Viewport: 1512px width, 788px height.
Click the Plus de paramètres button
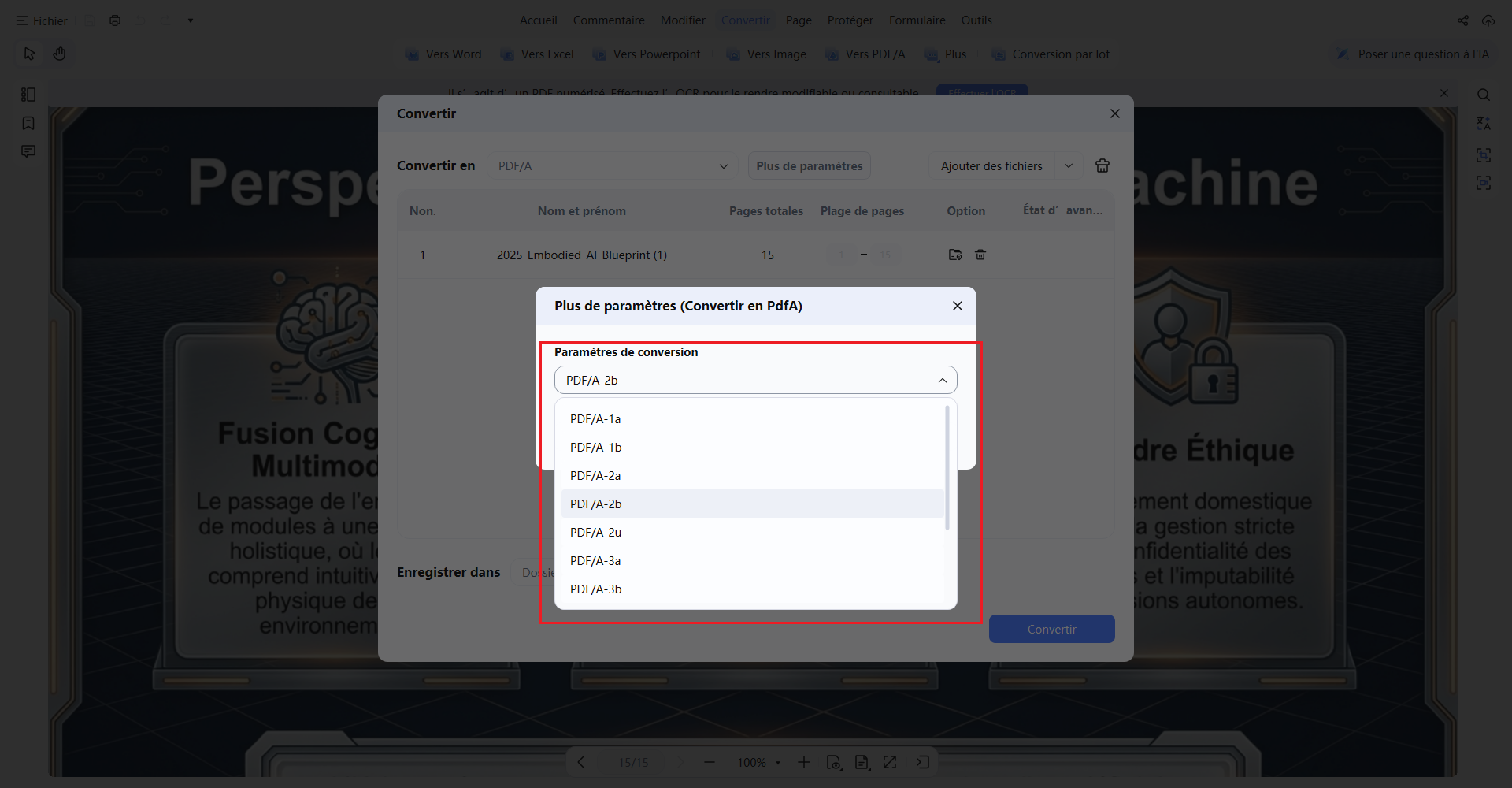point(809,165)
